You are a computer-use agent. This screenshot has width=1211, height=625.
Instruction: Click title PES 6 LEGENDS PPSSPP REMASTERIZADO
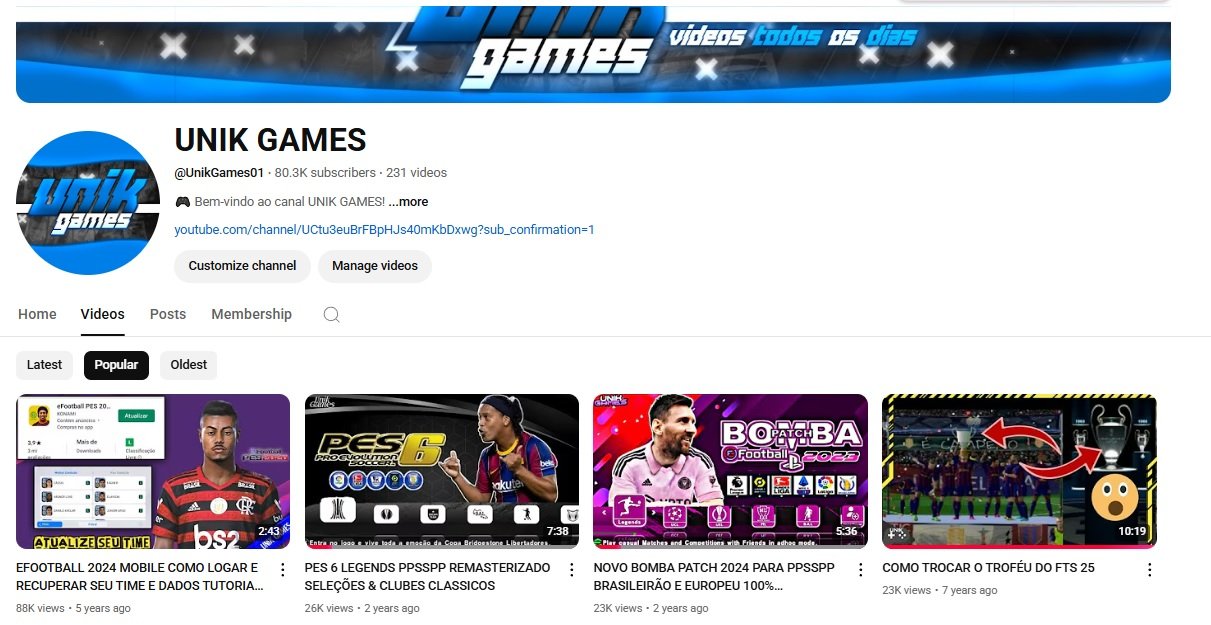pyautogui.click(x=428, y=577)
